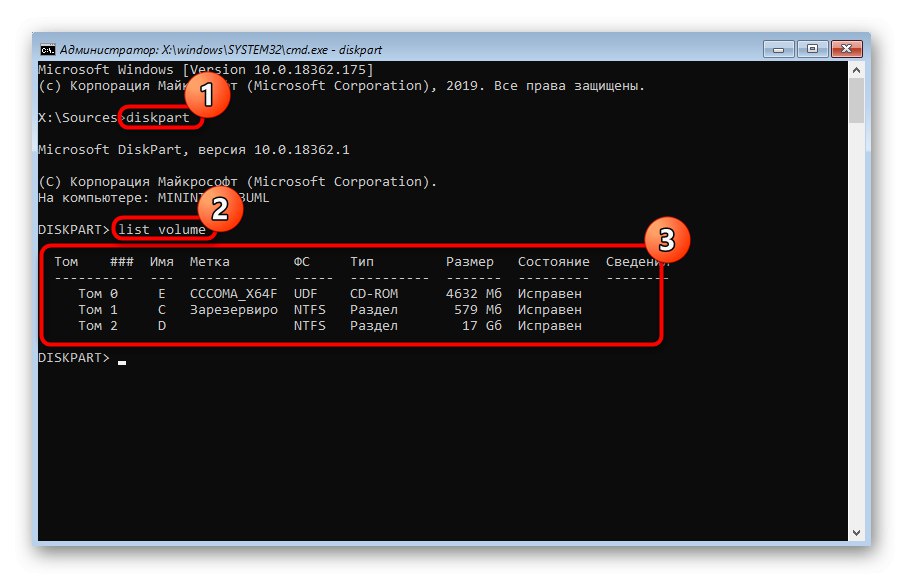Image resolution: width=903 pixels, height=578 pixels.
Task: Click the 'CCCOMA_X64F' volume label
Action: pos(234,294)
